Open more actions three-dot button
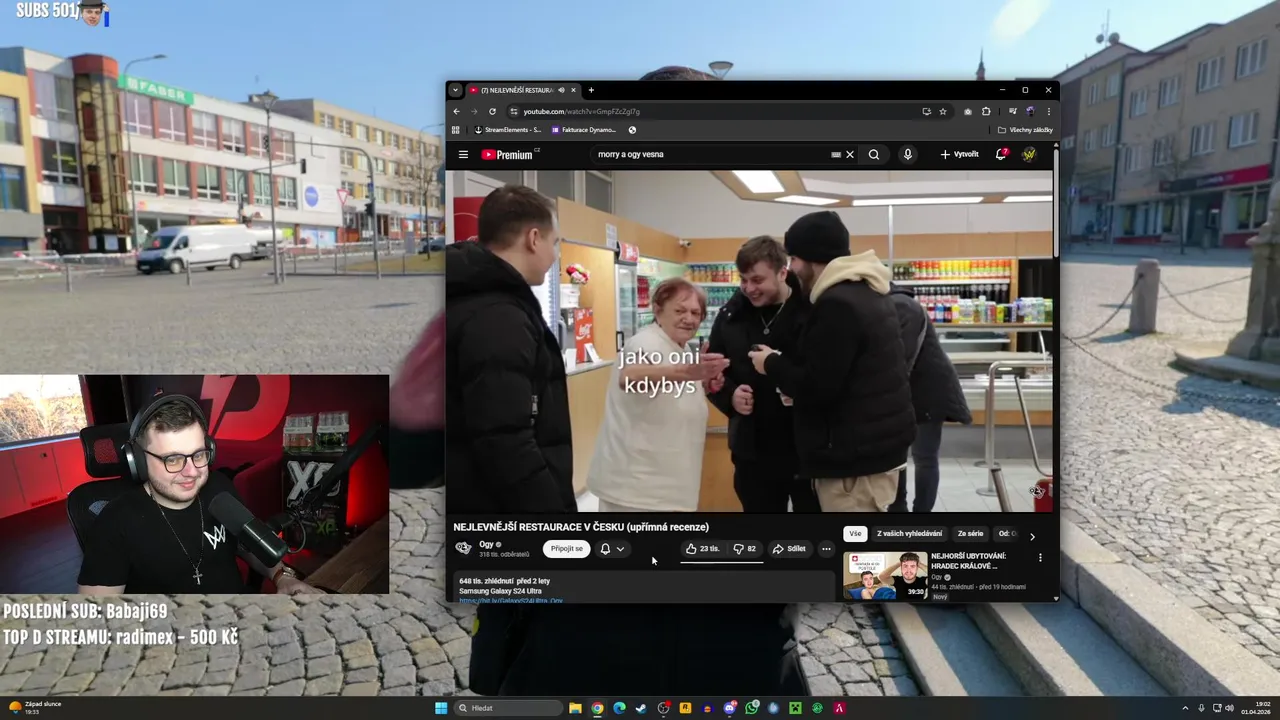 826,549
